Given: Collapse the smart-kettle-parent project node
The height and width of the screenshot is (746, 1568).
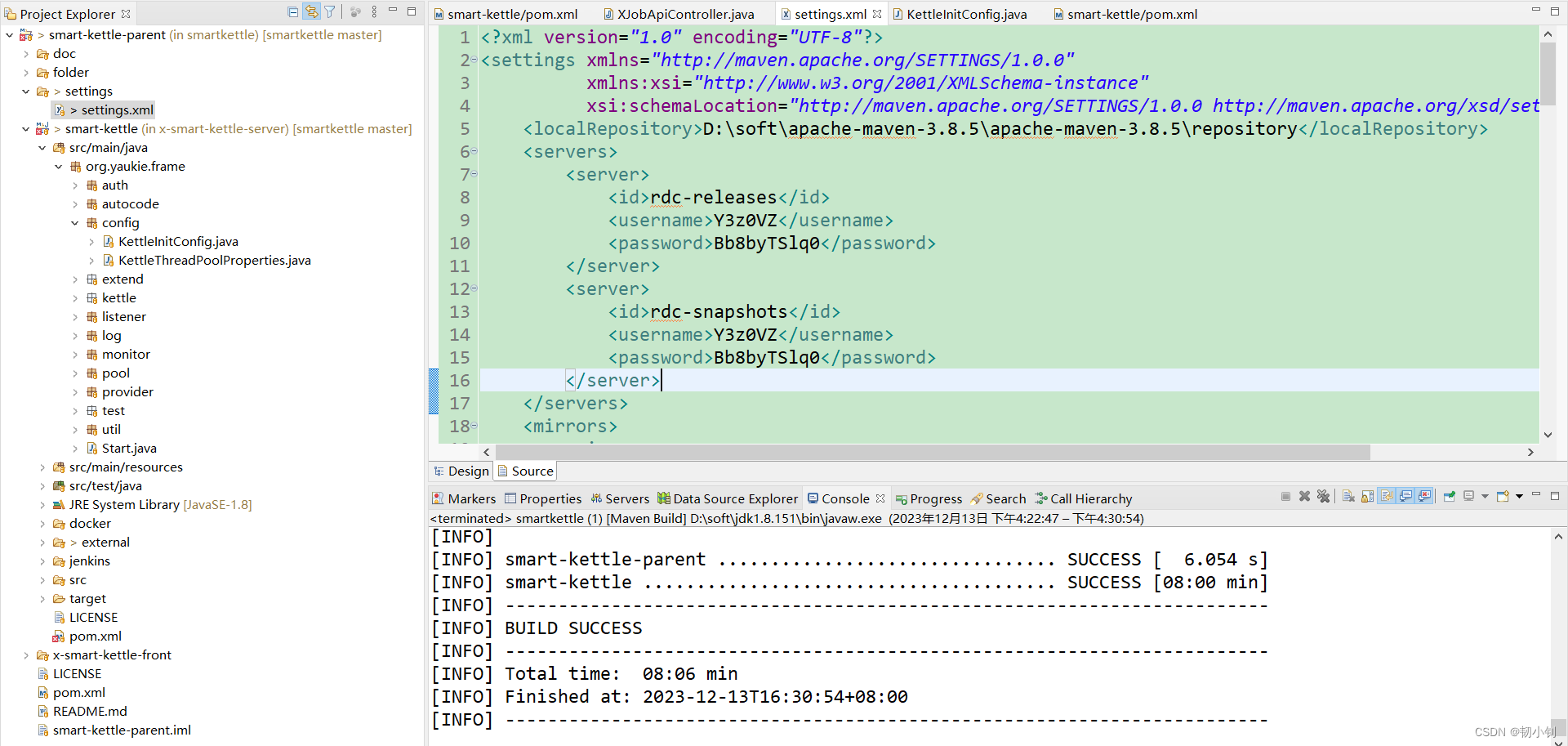Looking at the screenshot, I should (x=9, y=35).
